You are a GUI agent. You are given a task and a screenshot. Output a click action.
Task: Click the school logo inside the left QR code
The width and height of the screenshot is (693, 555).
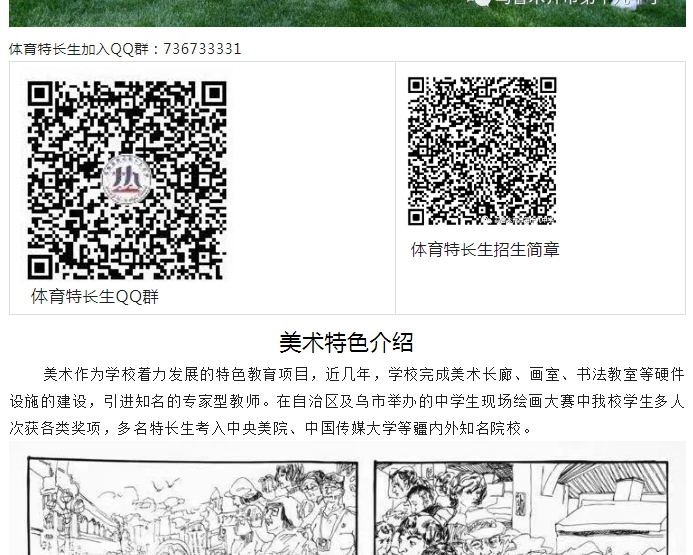tap(127, 180)
